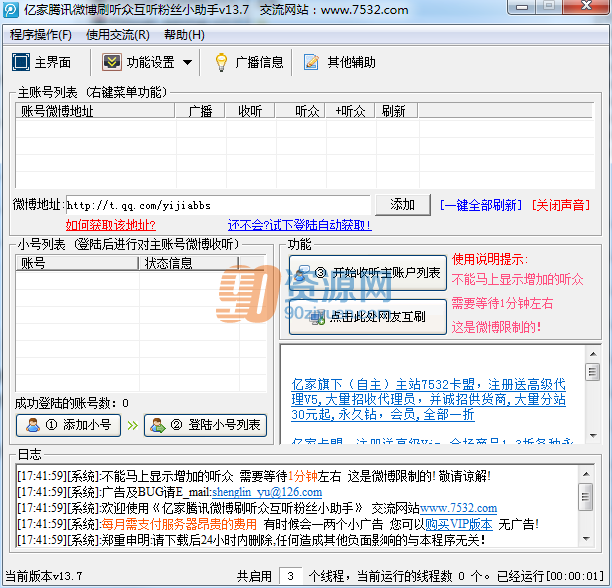This screenshot has width=612, height=588.
Task: Focus the thread count field showing 3
Action: 290,576
